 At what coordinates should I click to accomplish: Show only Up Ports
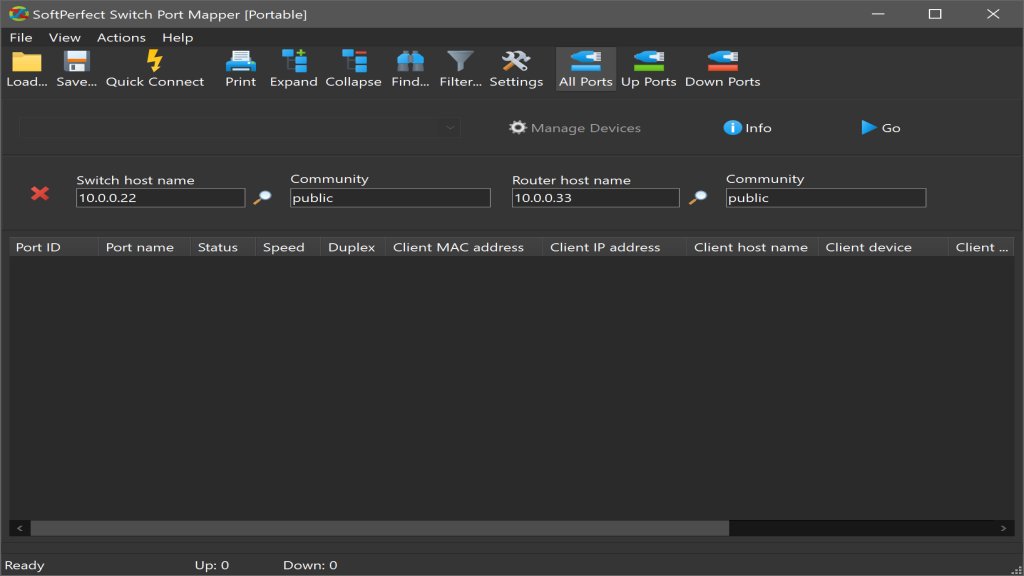pos(648,69)
